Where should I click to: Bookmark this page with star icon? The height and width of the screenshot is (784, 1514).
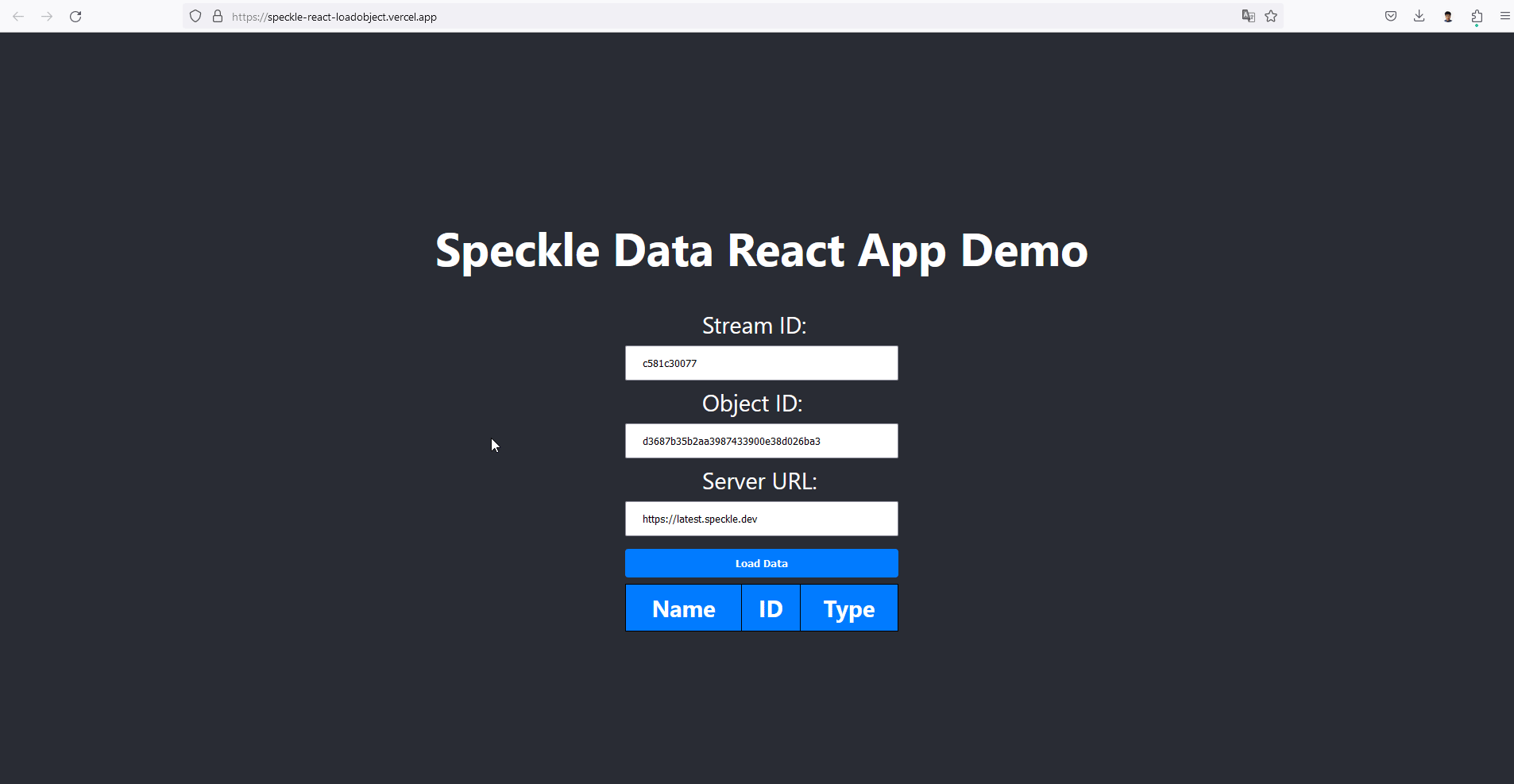[1271, 16]
